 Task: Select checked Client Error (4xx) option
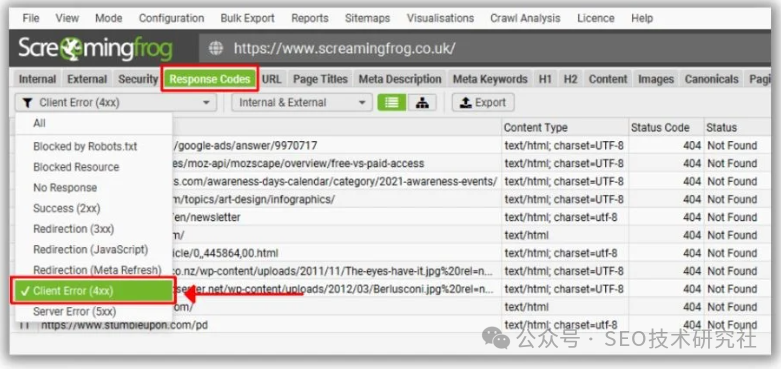click(93, 291)
